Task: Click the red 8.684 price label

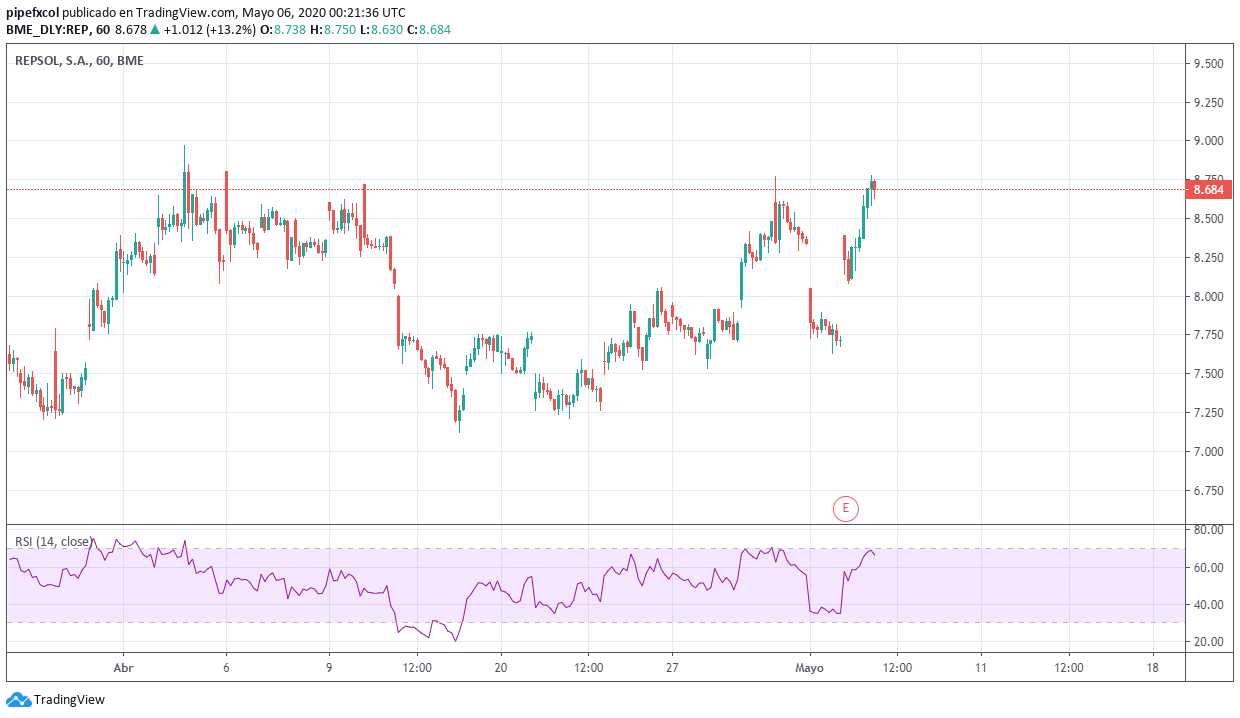Action: (x=1207, y=189)
